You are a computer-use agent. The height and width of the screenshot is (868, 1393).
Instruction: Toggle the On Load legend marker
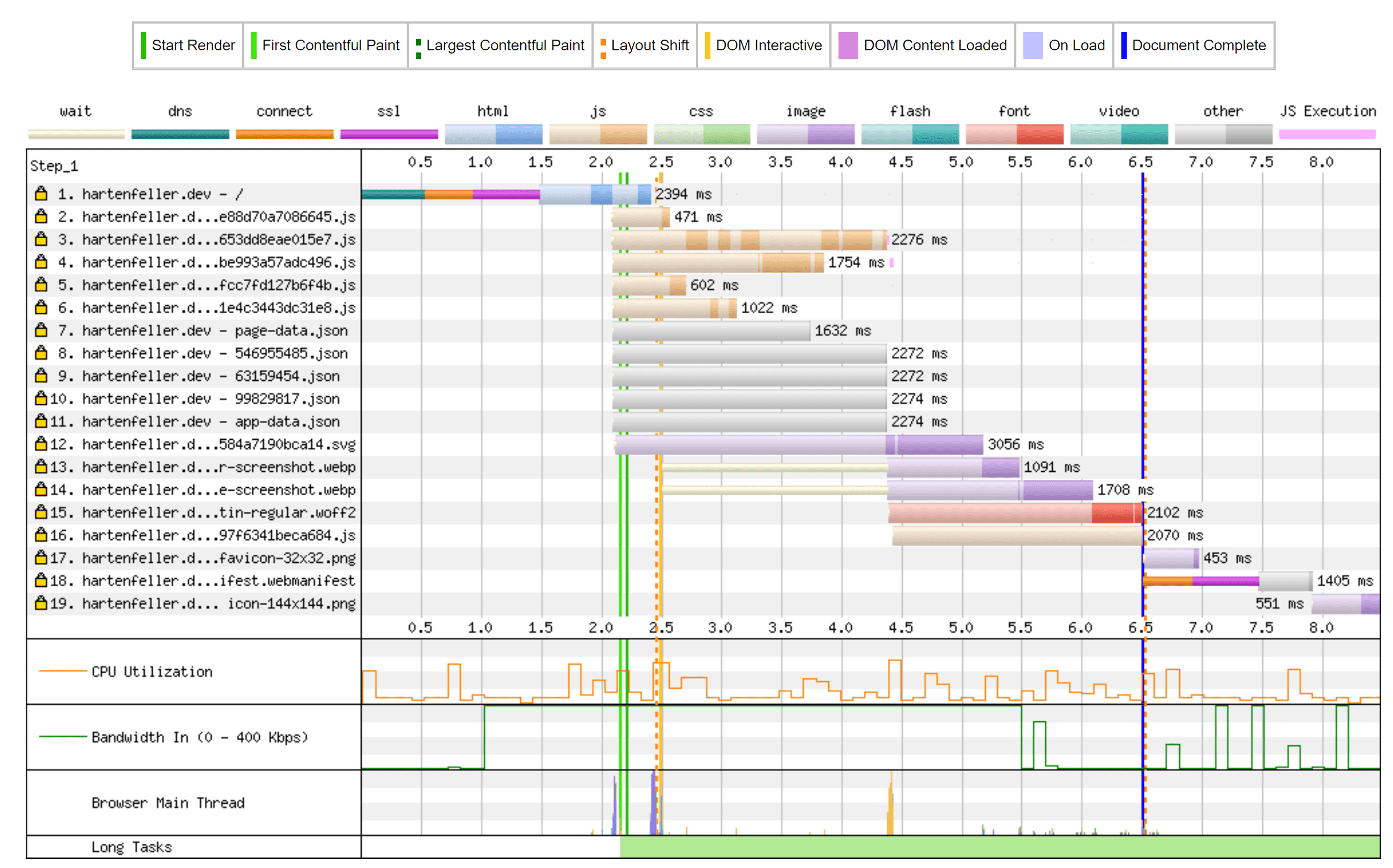point(1032,45)
